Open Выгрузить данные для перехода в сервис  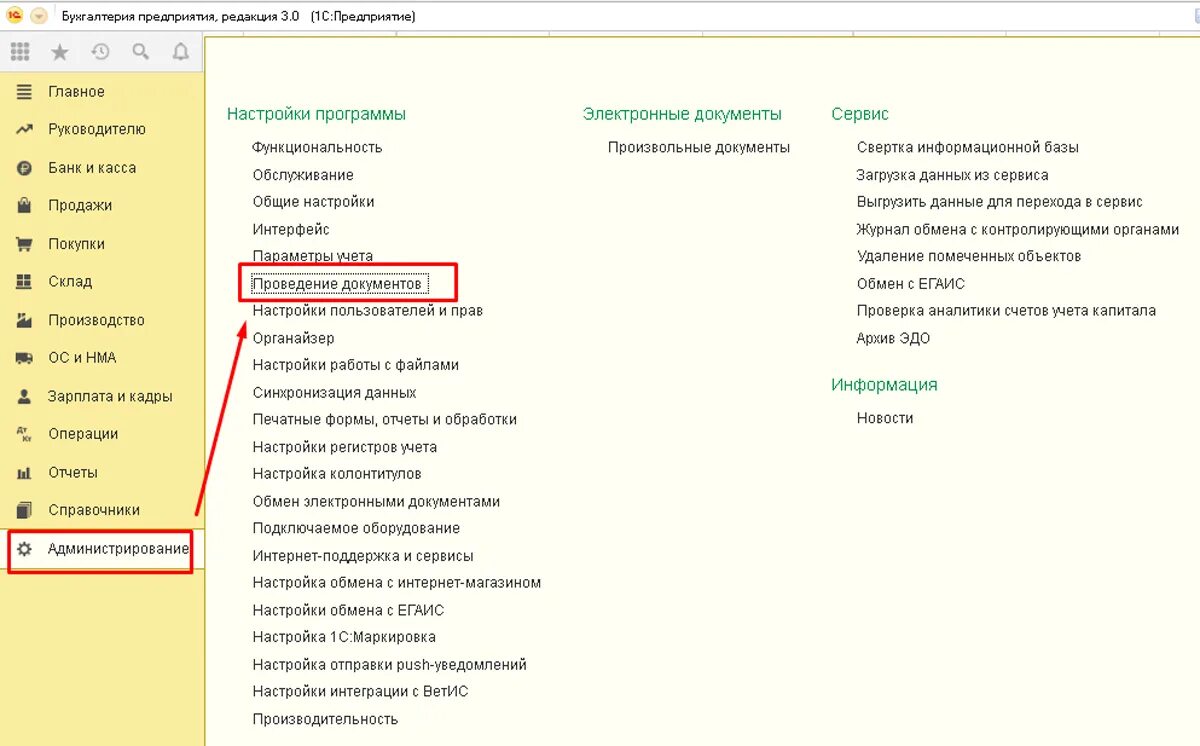click(x=1000, y=202)
